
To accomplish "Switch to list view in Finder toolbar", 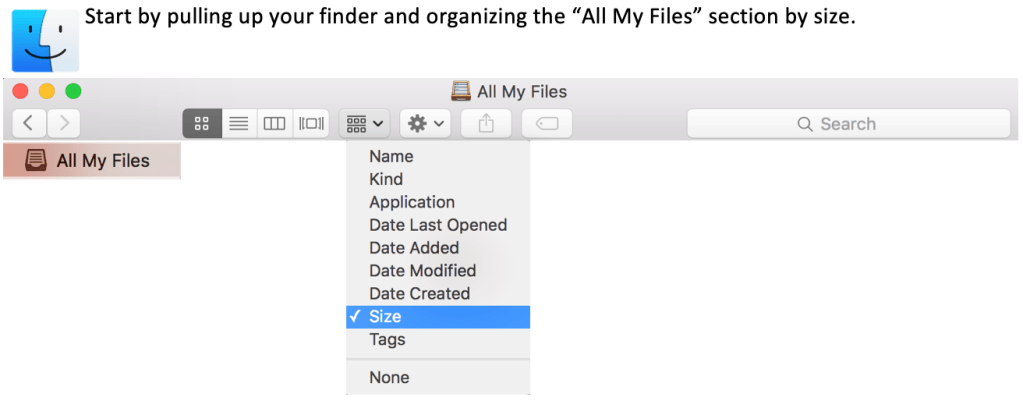I will tap(238, 124).
